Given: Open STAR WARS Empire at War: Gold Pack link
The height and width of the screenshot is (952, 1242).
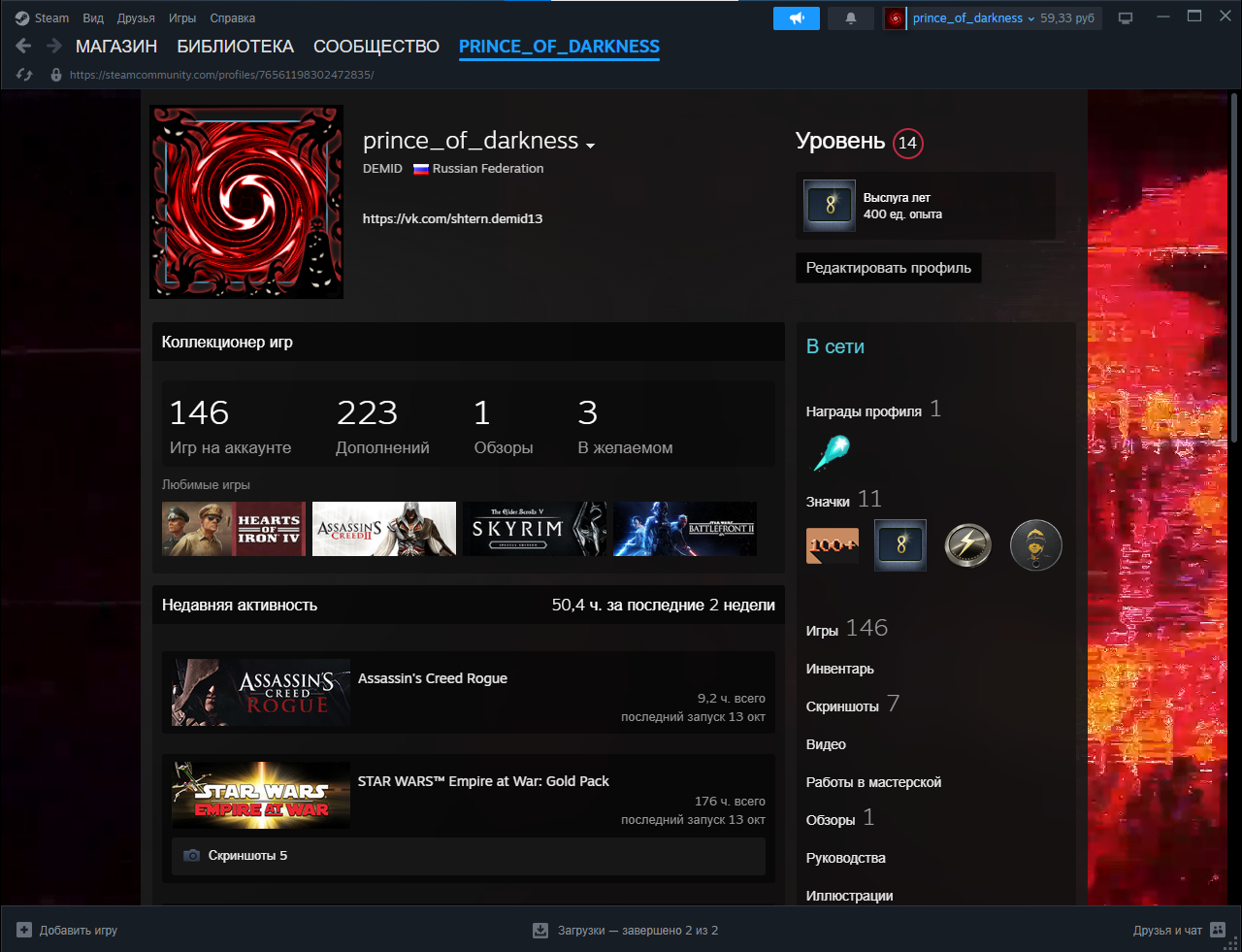Looking at the screenshot, I should pos(483,781).
